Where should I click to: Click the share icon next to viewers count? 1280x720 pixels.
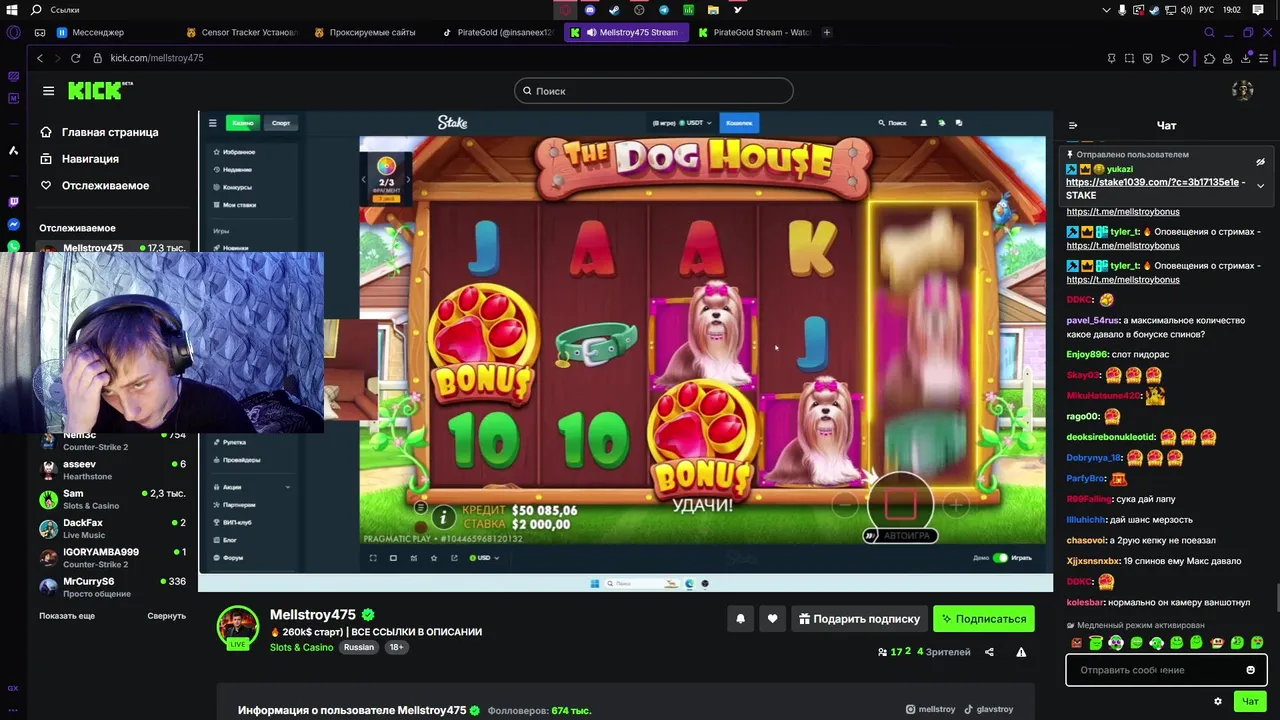tap(989, 652)
